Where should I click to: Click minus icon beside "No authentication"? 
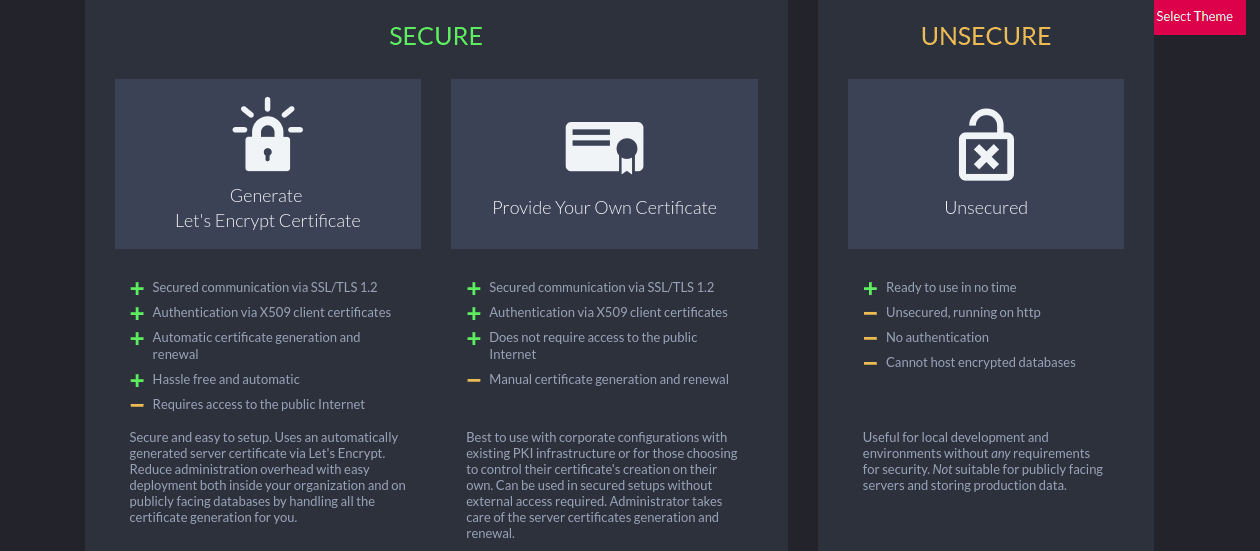870,338
